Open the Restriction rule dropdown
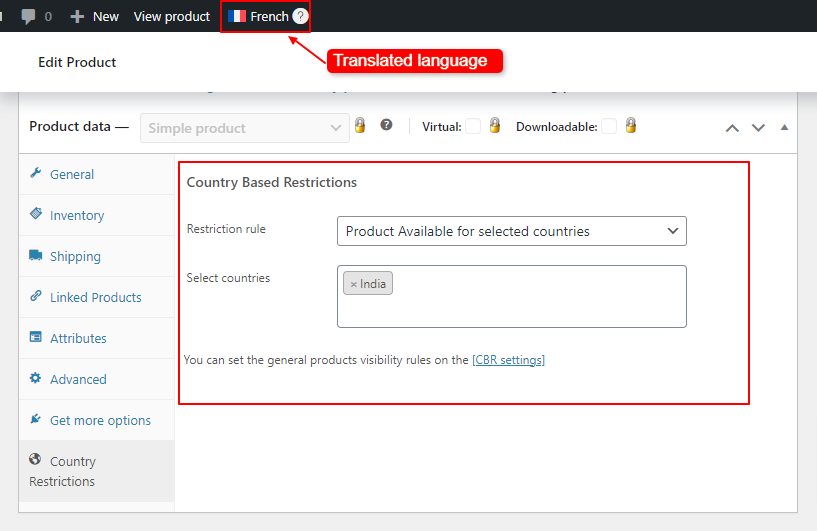The width and height of the screenshot is (817, 531). pos(511,231)
